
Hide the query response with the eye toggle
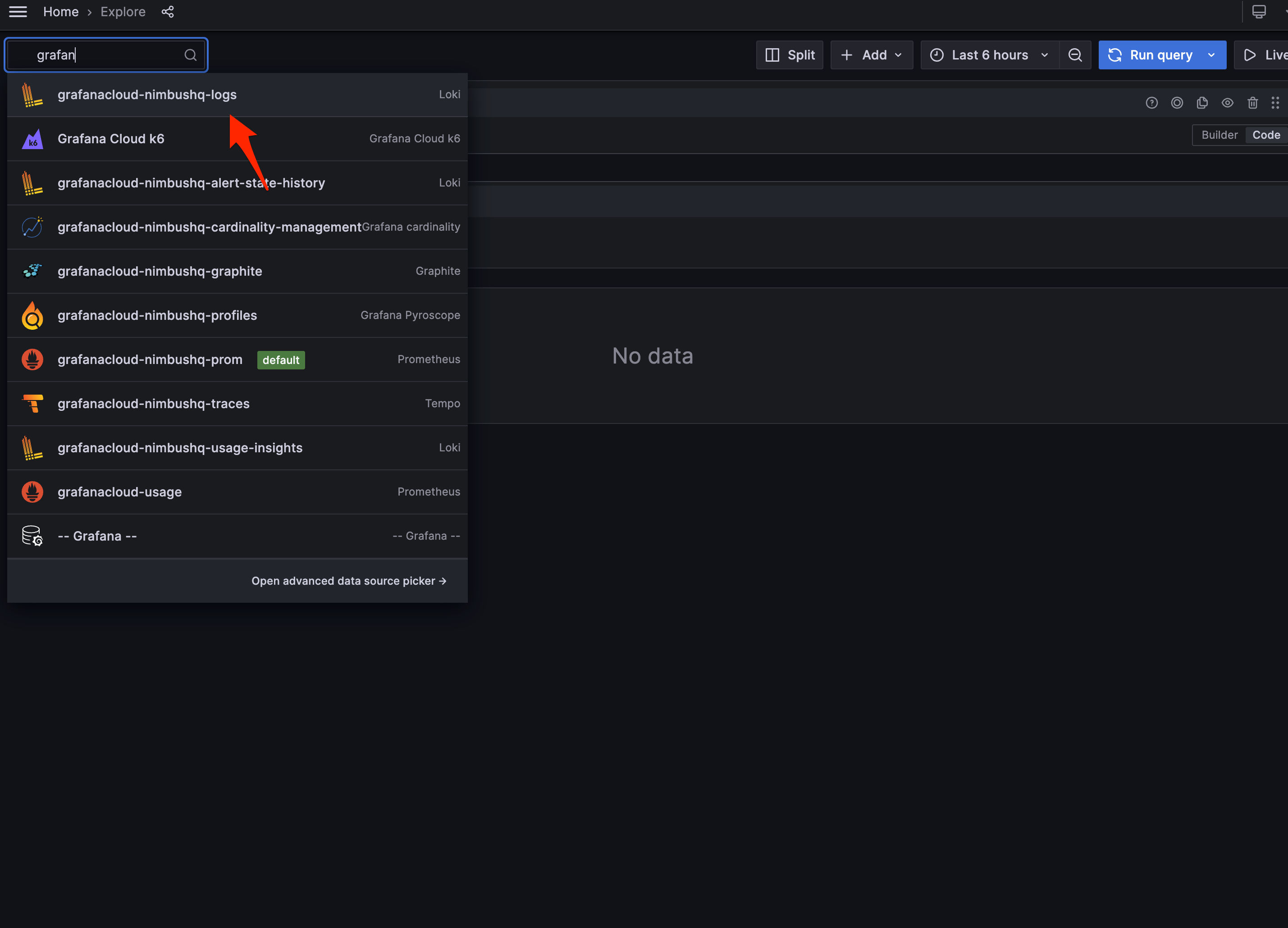coord(1228,103)
